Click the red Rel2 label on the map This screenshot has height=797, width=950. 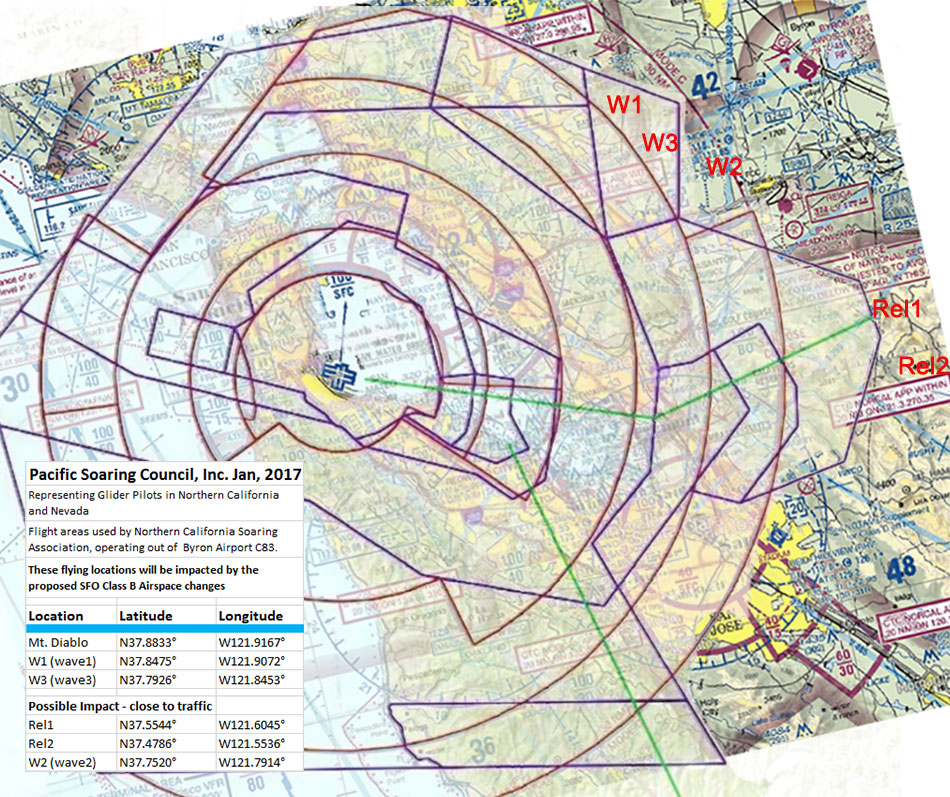[923, 365]
